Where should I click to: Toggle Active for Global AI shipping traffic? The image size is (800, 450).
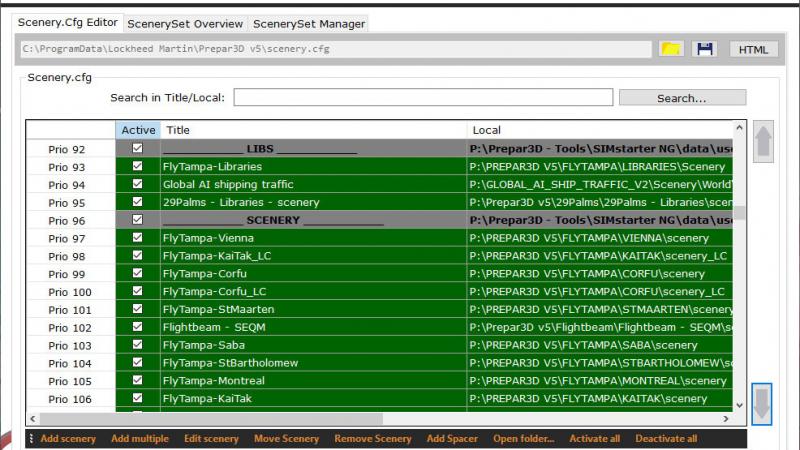[137, 184]
